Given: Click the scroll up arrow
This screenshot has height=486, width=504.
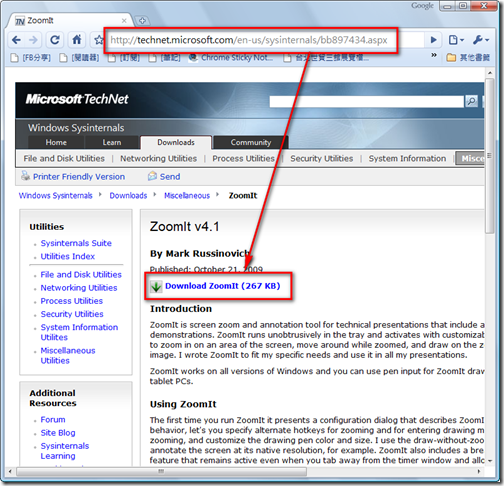Looking at the screenshot, I should (489, 72).
